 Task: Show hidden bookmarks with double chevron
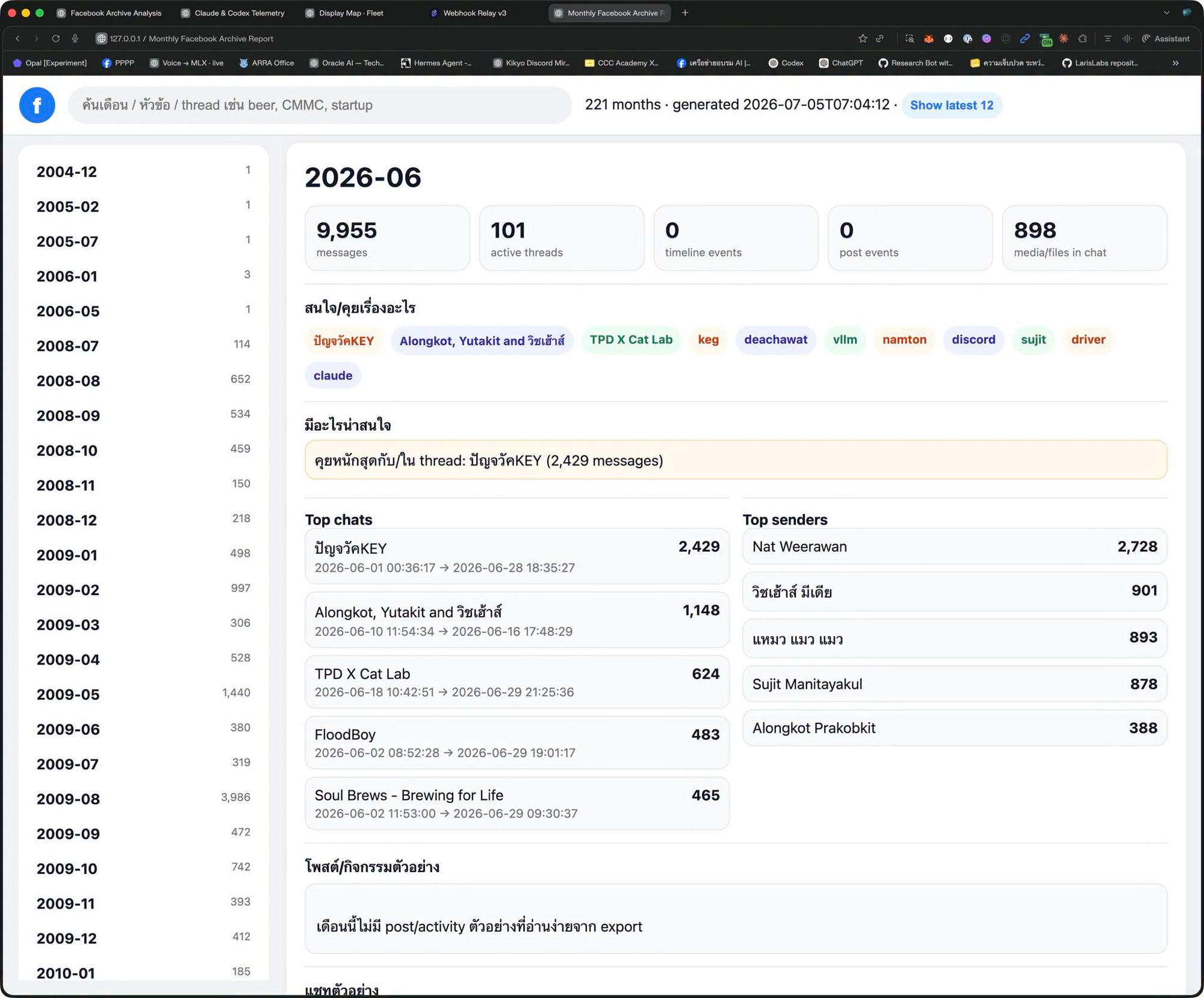(x=1175, y=63)
